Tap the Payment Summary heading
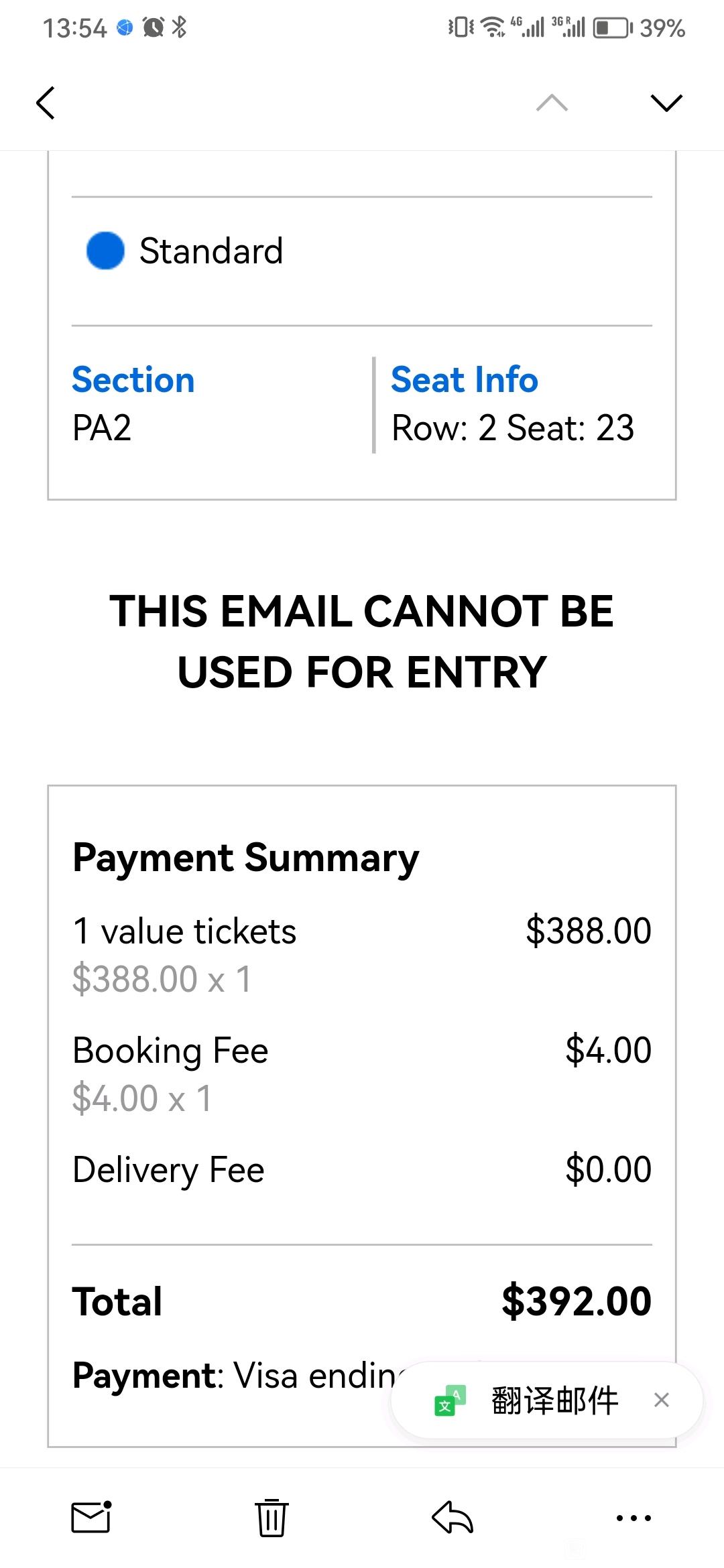 pos(246,858)
